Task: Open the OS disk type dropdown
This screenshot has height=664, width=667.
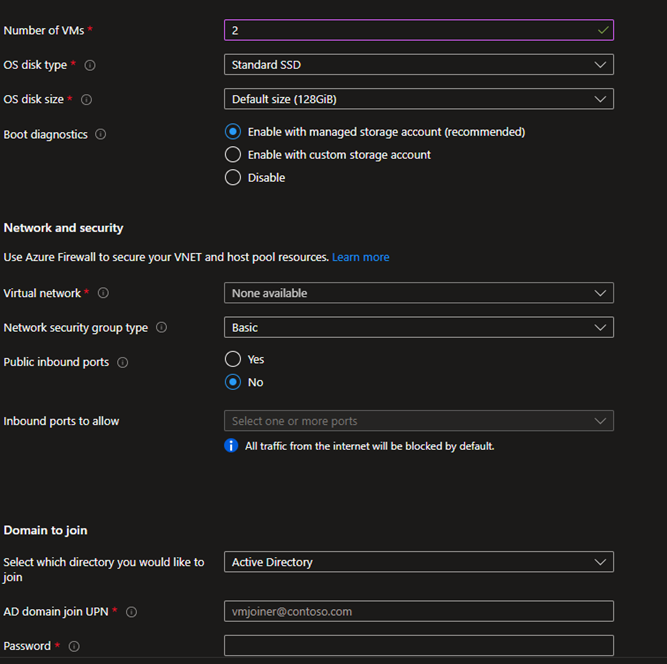Action: pyautogui.click(x=418, y=65)
